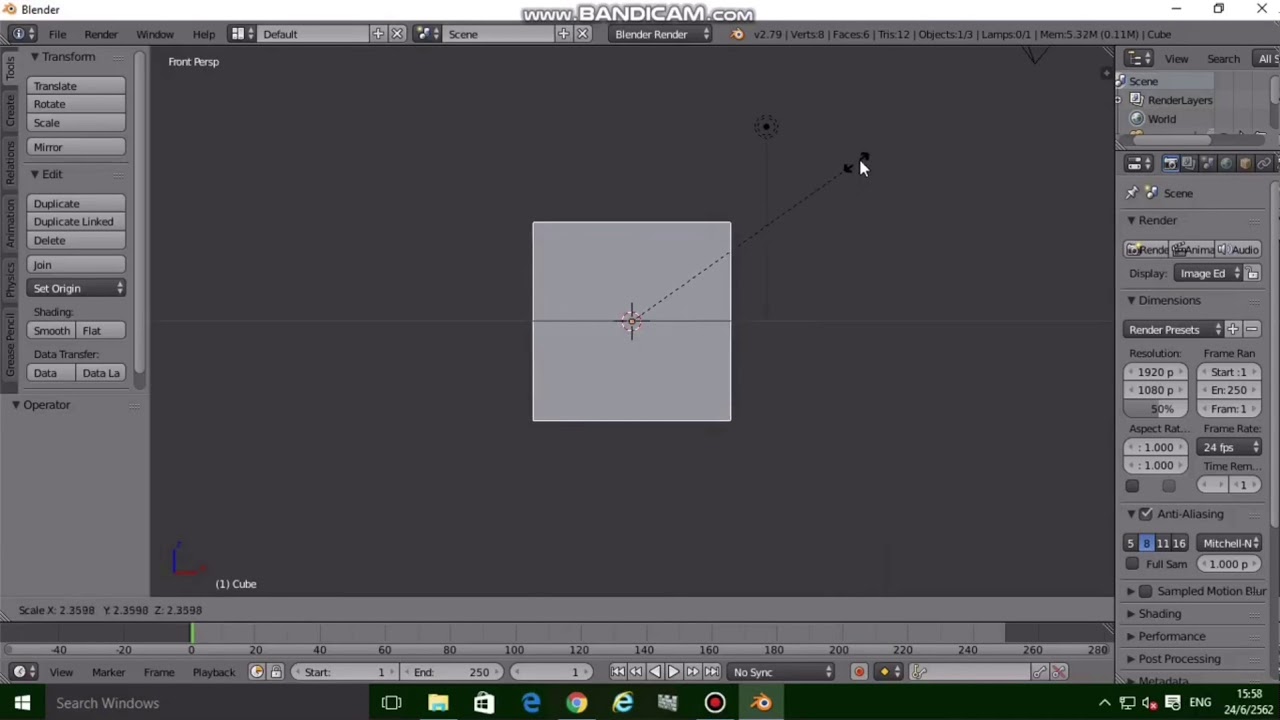1280x720 pixels.
Task: Open Windows Task View
Action: [391, 703]
